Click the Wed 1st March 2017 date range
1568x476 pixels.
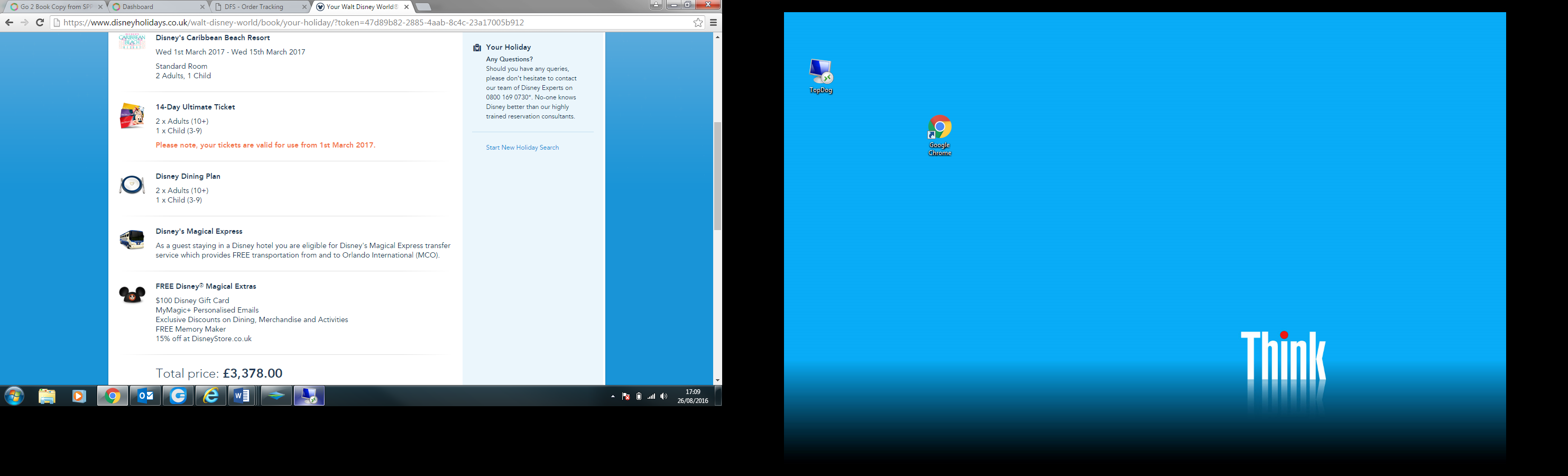(230, 52)
